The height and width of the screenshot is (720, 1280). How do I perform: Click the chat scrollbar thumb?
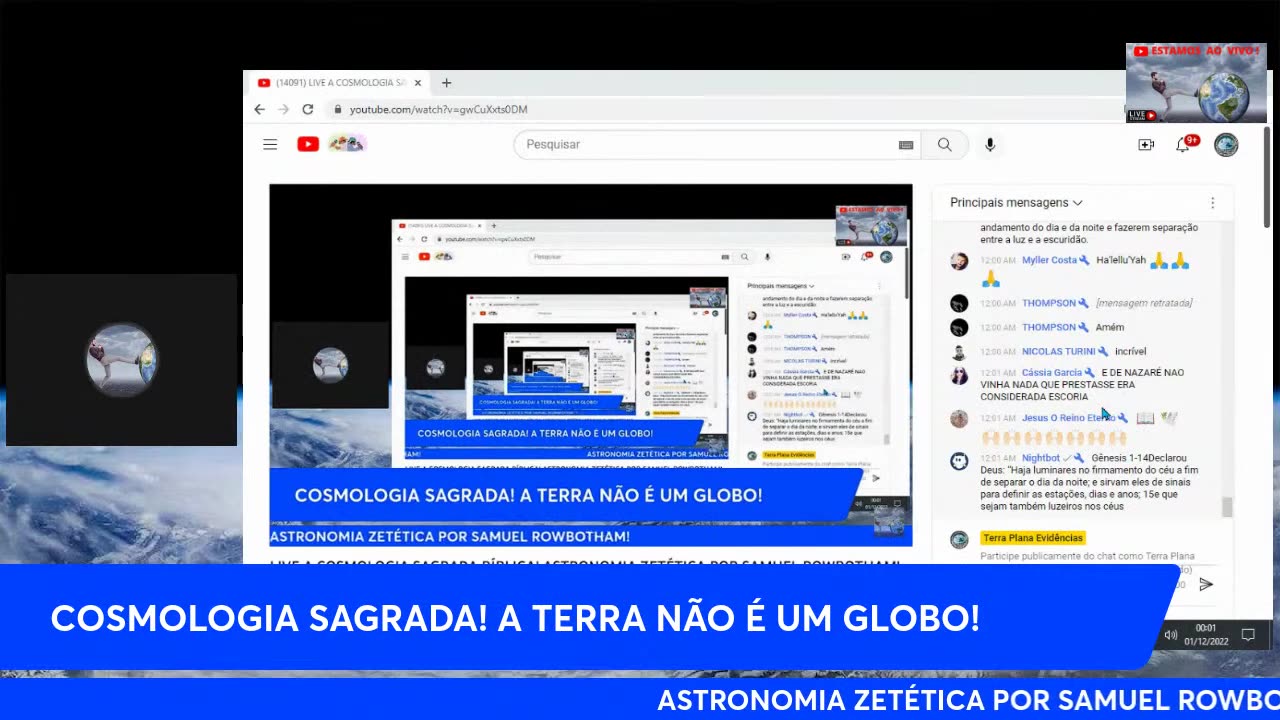pos(1227,507)
